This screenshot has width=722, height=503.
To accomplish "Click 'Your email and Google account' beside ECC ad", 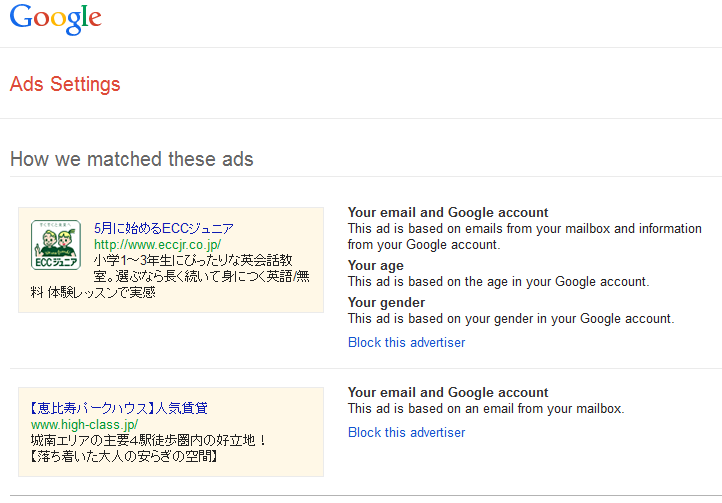I will (448, 212).
